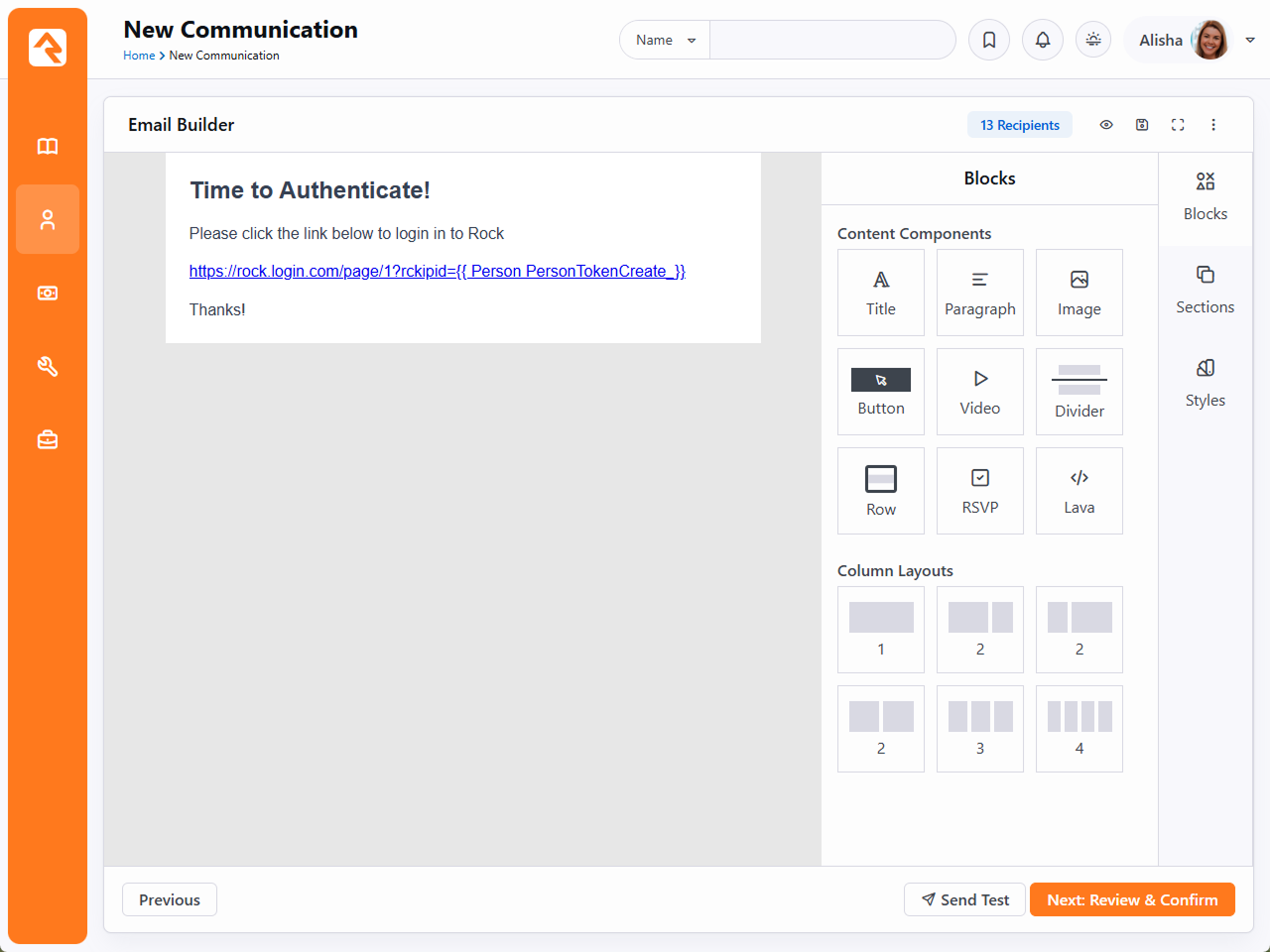Toggle fullscreen mode for Email Builder
Image resolution: width=1270 pixels, height=952 pixels.
click(x=1178, y=125)
